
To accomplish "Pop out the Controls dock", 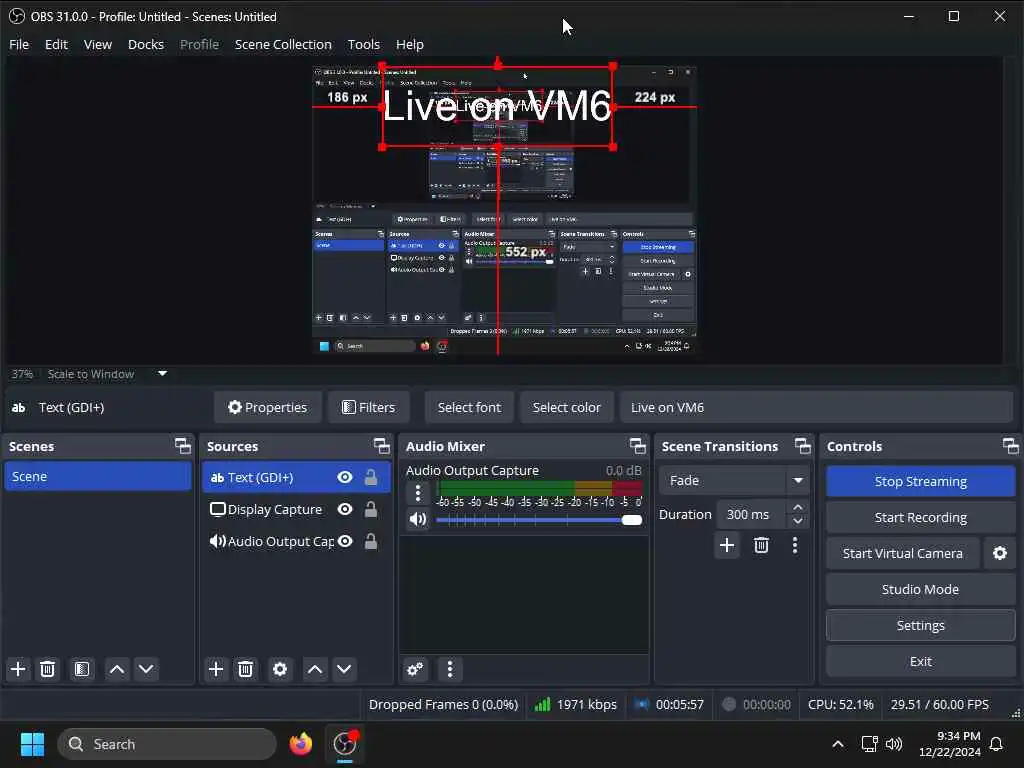I will click(1010, 446).
